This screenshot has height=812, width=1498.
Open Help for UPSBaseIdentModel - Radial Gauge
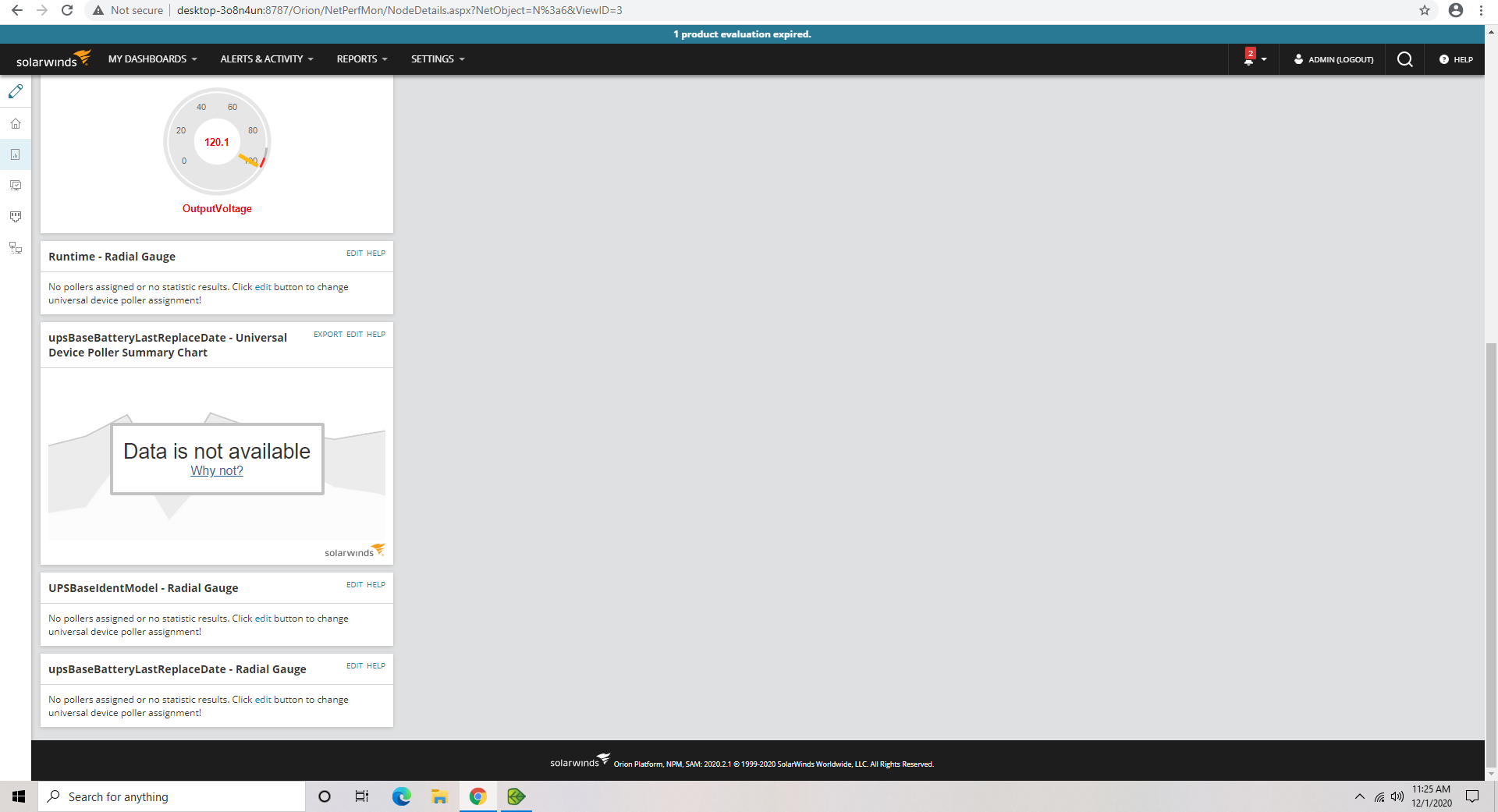[x=376, y=585]
